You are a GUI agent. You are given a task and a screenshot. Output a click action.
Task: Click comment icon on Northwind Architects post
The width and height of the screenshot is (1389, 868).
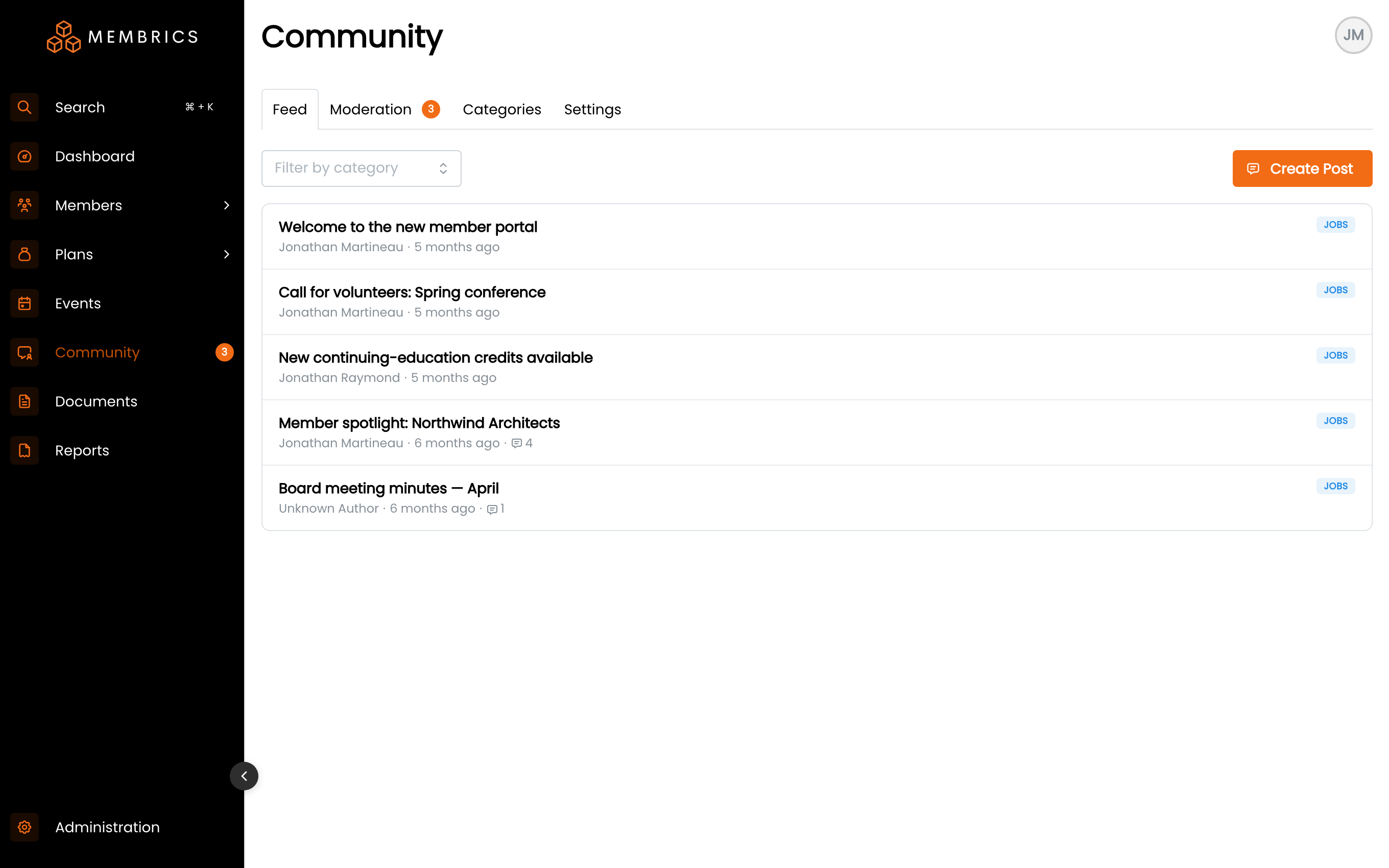pyautogui.click(x=517, y=443)
